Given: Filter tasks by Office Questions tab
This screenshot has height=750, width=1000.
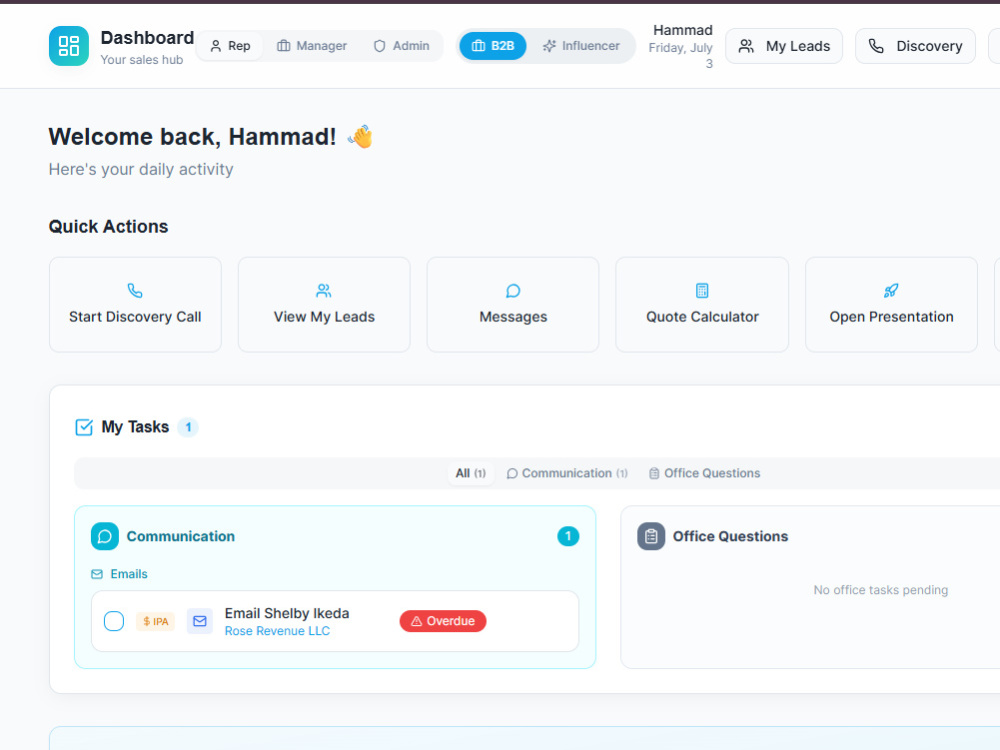Looking at the screenshot, I should [x=705, y=473].
